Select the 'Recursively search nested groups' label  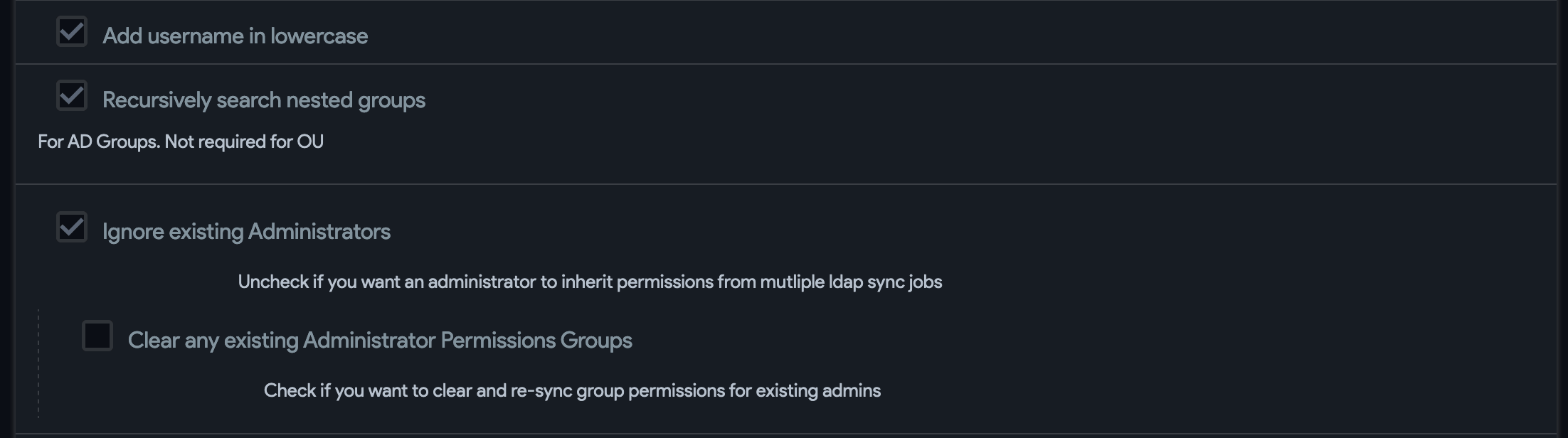tap(265, 100)
